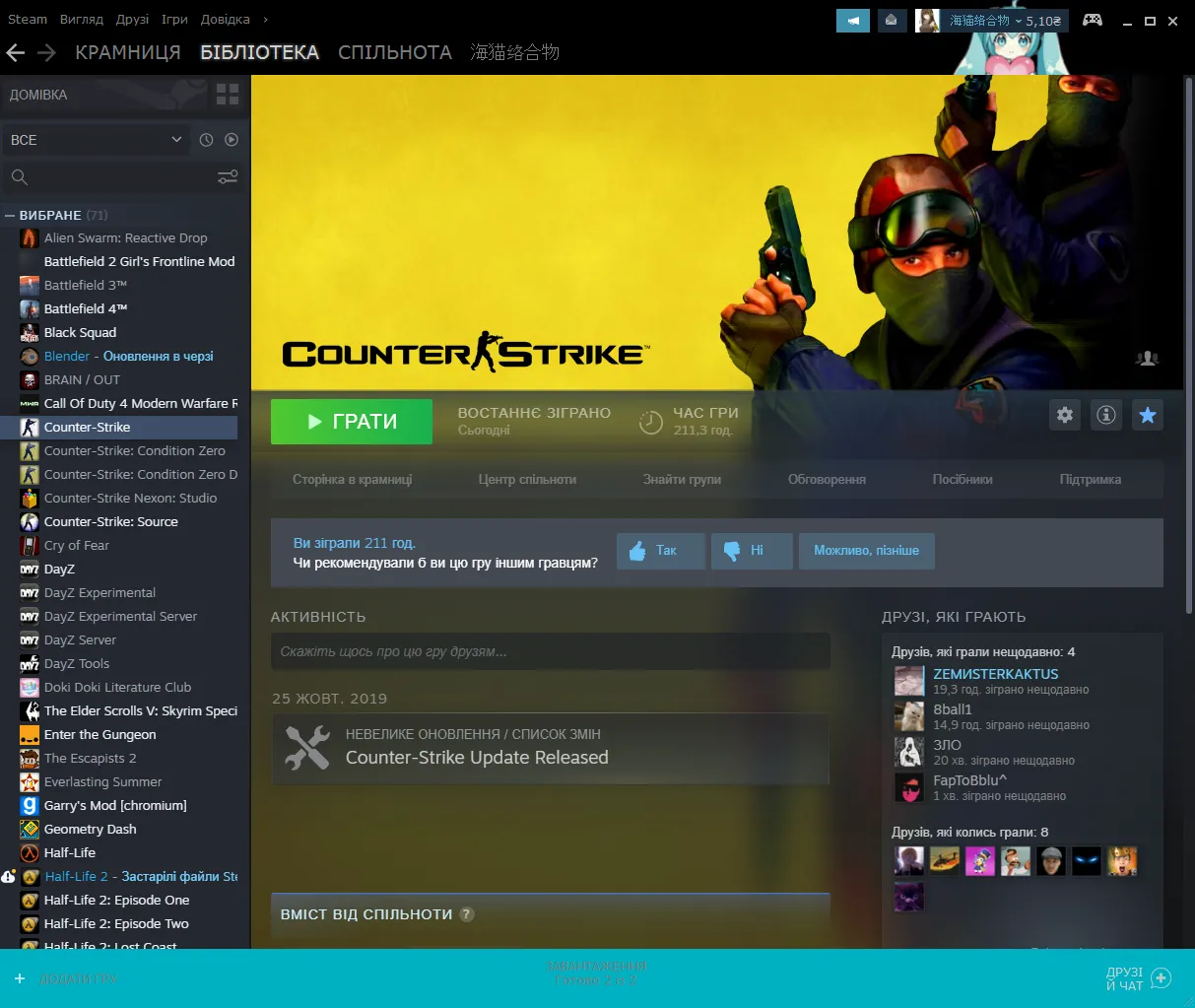Go forward with the right arrow
Image resolution: width=1195 pixels, height=1008 pixels.
46,53
